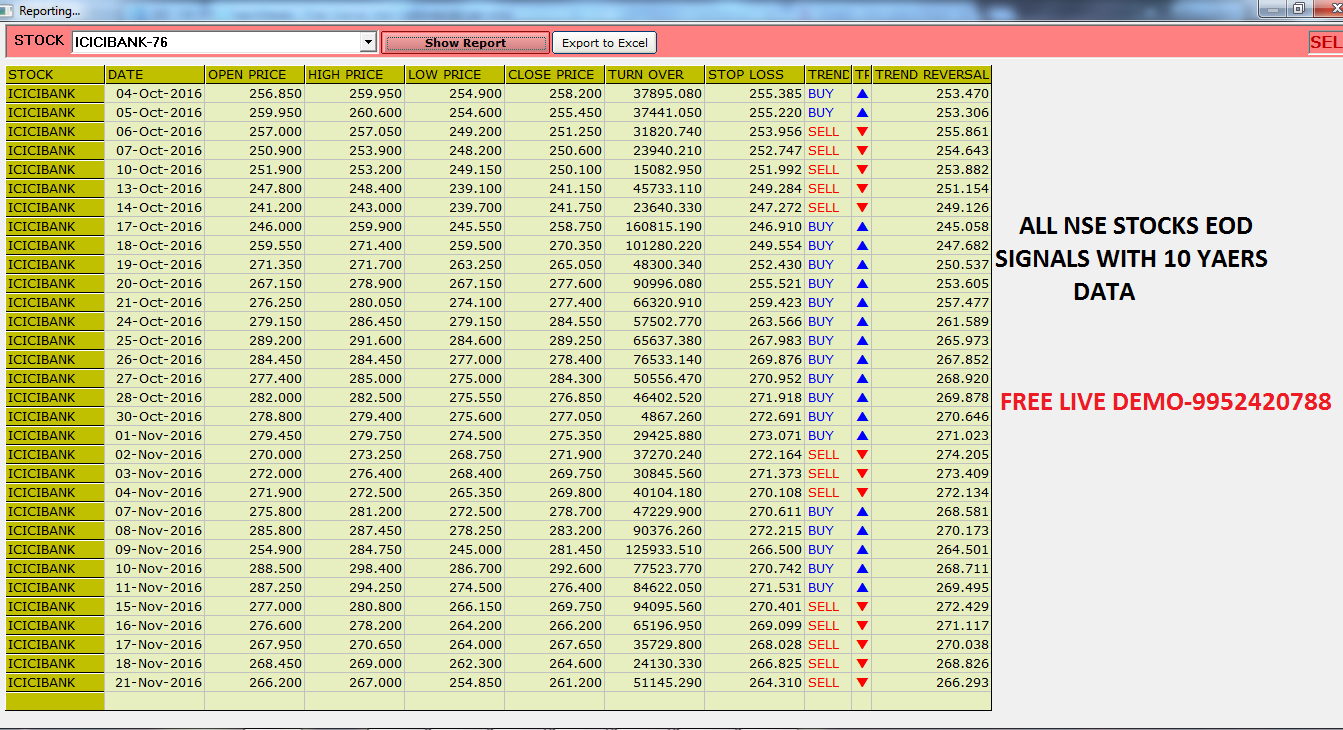This screenshot has width=1343, height=730.
Task: Select the low price 245.000
Action: (x=455, y=550)
